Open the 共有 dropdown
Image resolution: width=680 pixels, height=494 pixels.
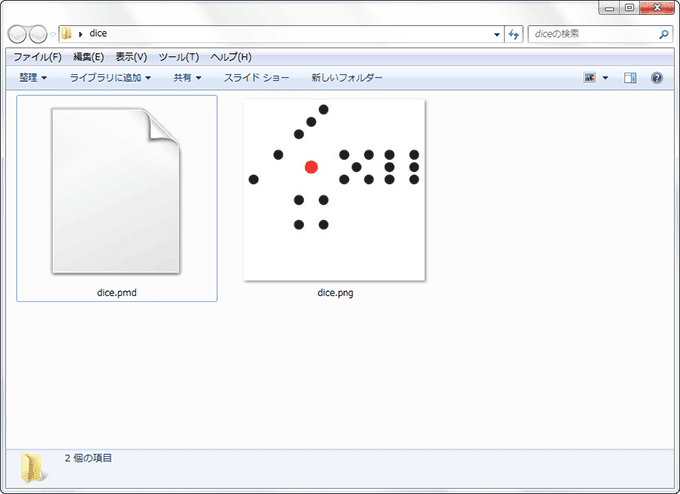187,78
